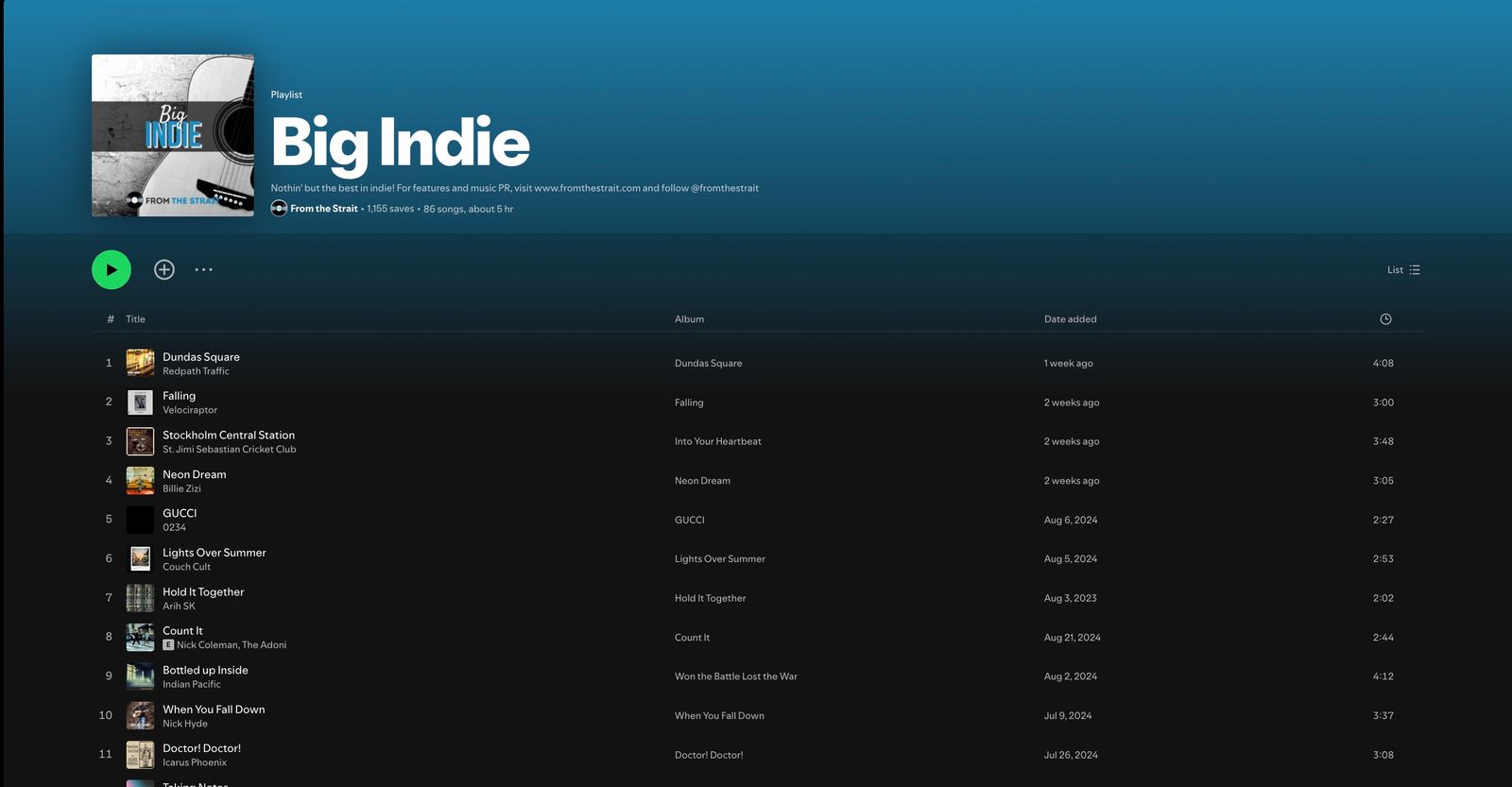Image resolution: width=1512 pixels, height=787 pixels.
Task: Click the duration clock column icon
Action: pos(1385,319)
